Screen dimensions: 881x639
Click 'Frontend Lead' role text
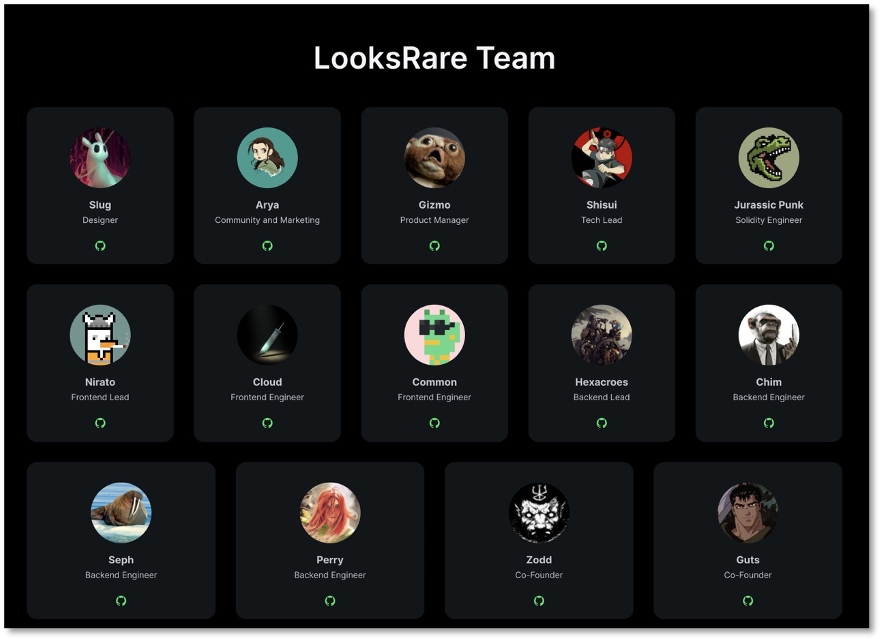point(100,397)
